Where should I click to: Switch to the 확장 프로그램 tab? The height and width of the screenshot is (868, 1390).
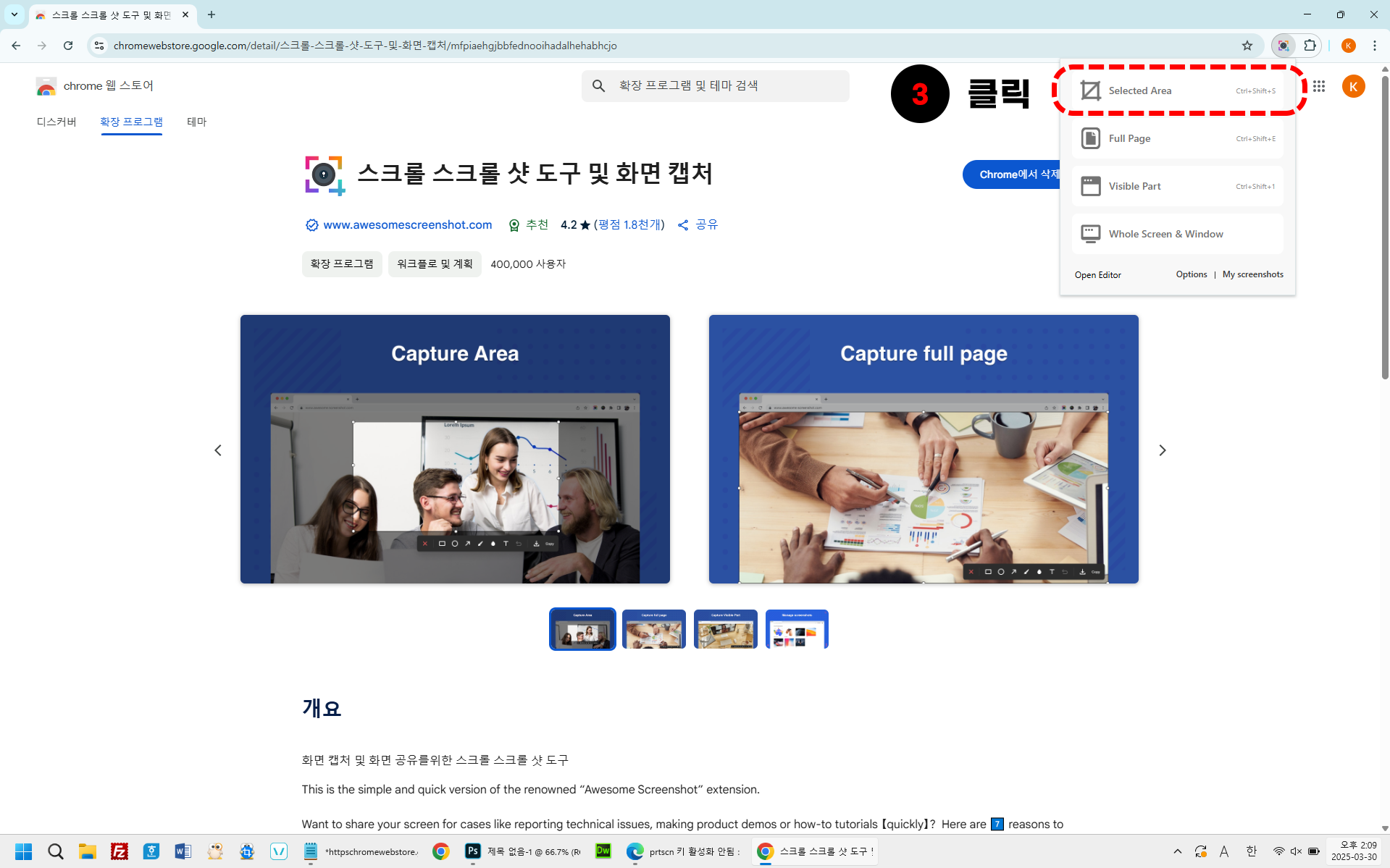(x=131, y=122)
